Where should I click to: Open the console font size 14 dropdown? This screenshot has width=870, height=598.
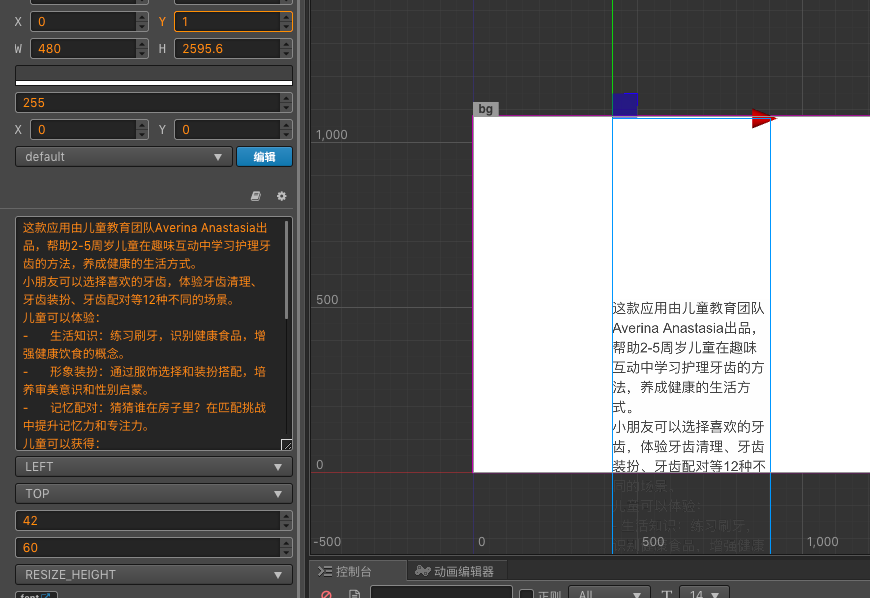click(x=704, y=594)
